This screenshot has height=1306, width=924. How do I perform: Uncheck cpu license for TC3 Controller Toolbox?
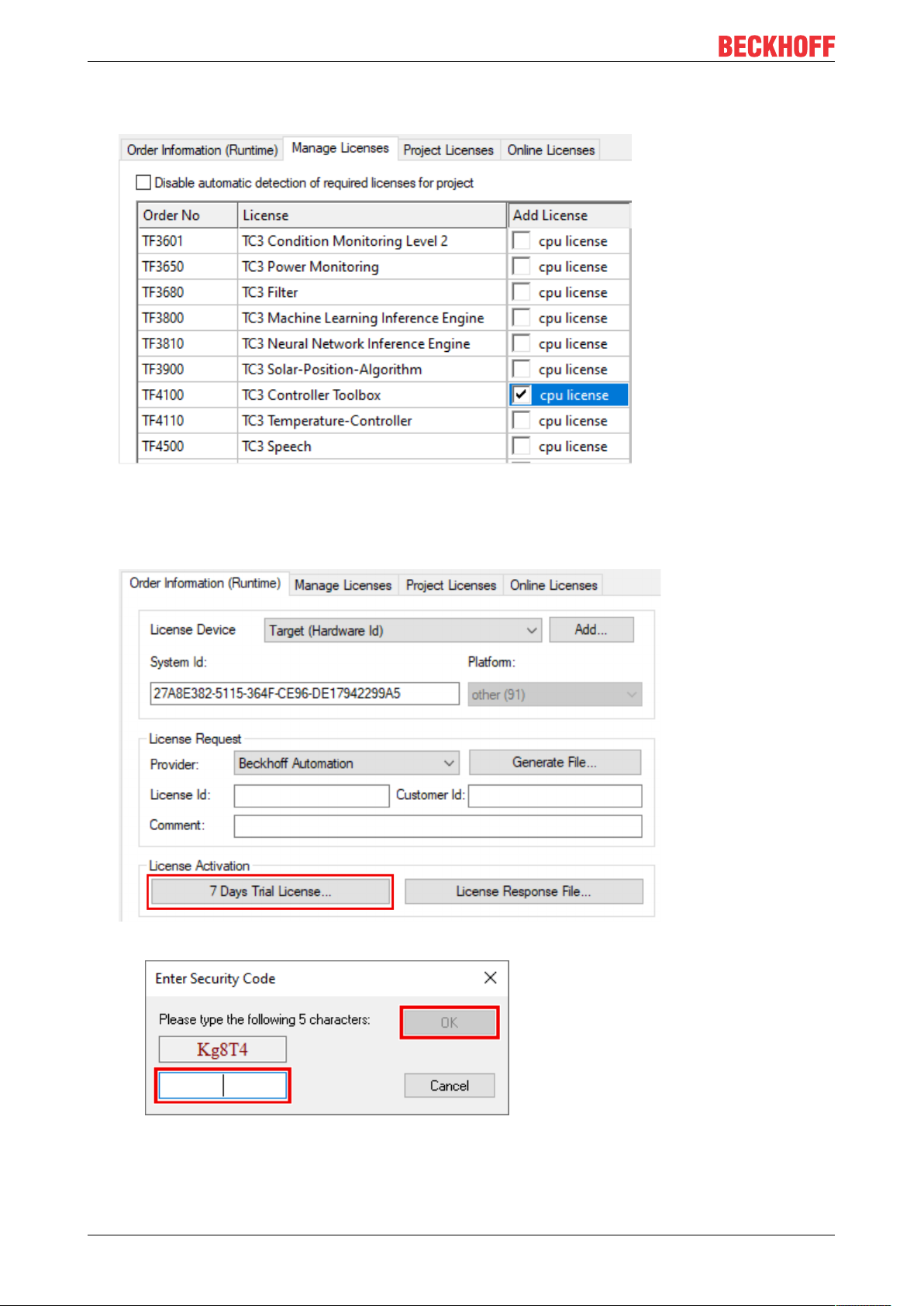click(522, 394)
